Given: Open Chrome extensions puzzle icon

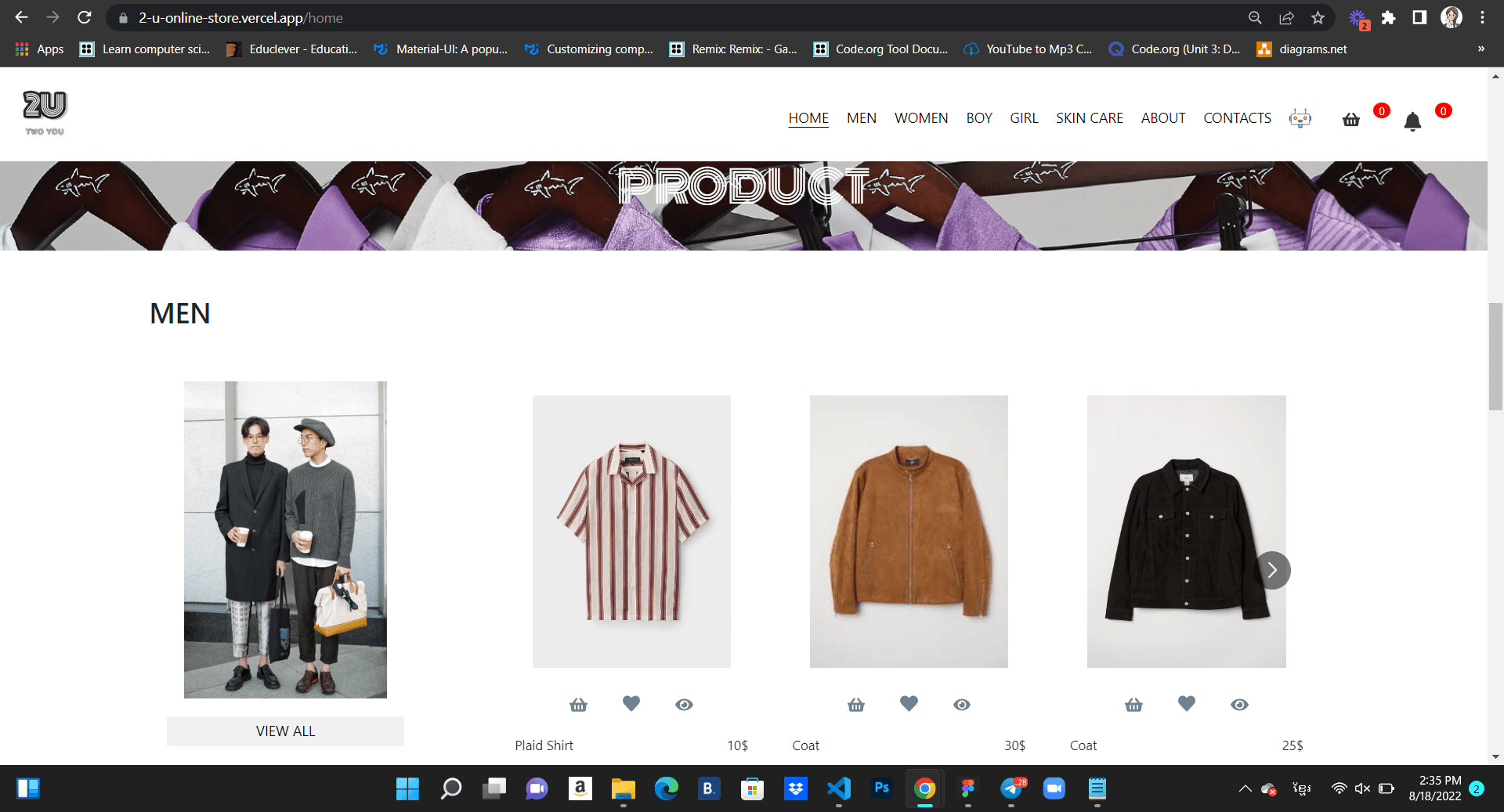Looking at the screenshot, I should (x=1388, y=17).
